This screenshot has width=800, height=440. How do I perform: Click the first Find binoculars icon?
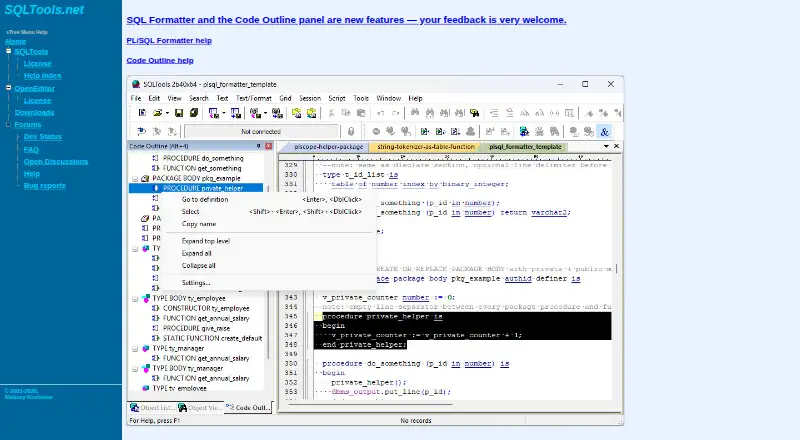(x=415, y=113)
